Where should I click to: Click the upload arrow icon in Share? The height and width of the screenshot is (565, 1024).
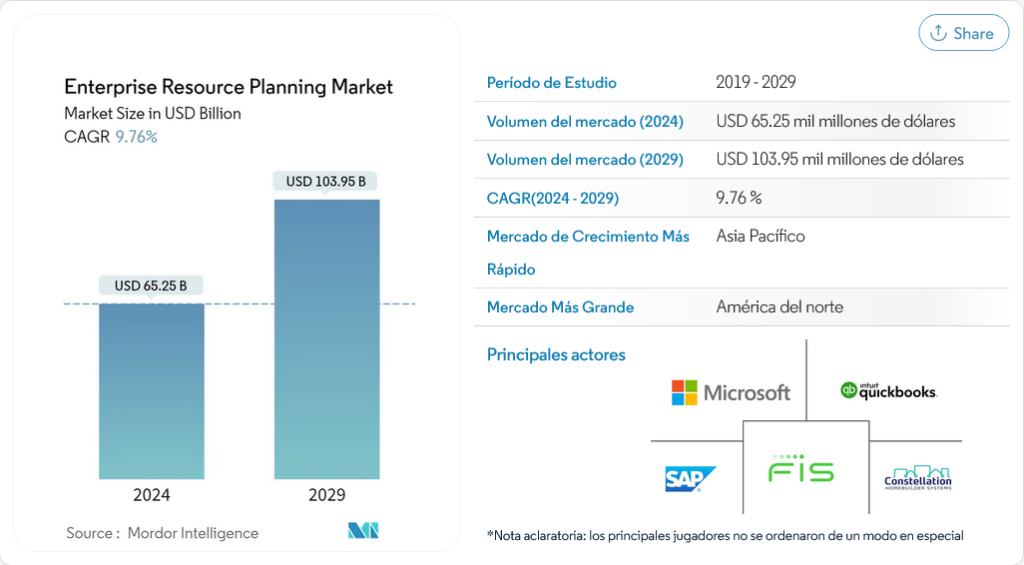[x=938, y=33]
